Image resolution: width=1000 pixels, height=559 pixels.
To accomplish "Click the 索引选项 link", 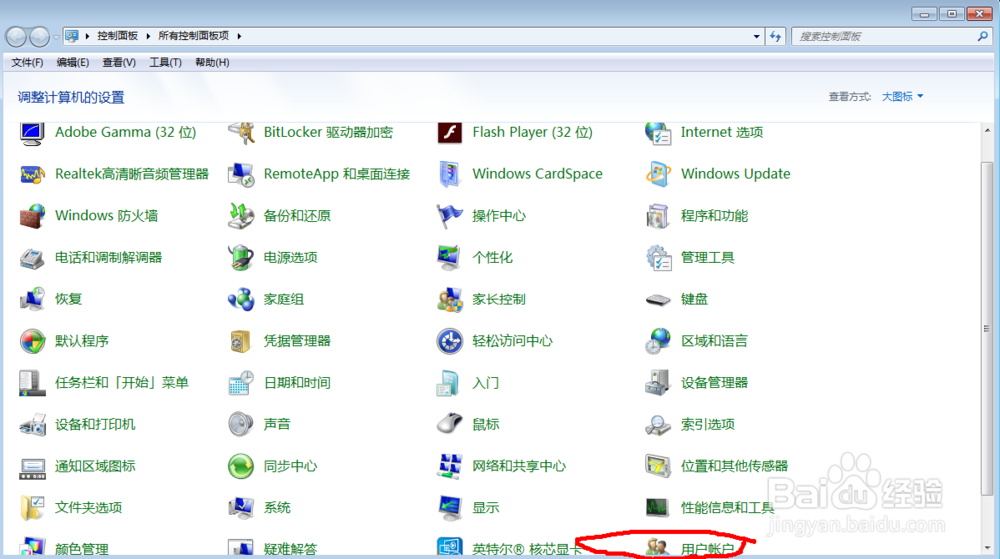I will click(x=707, y=425).
